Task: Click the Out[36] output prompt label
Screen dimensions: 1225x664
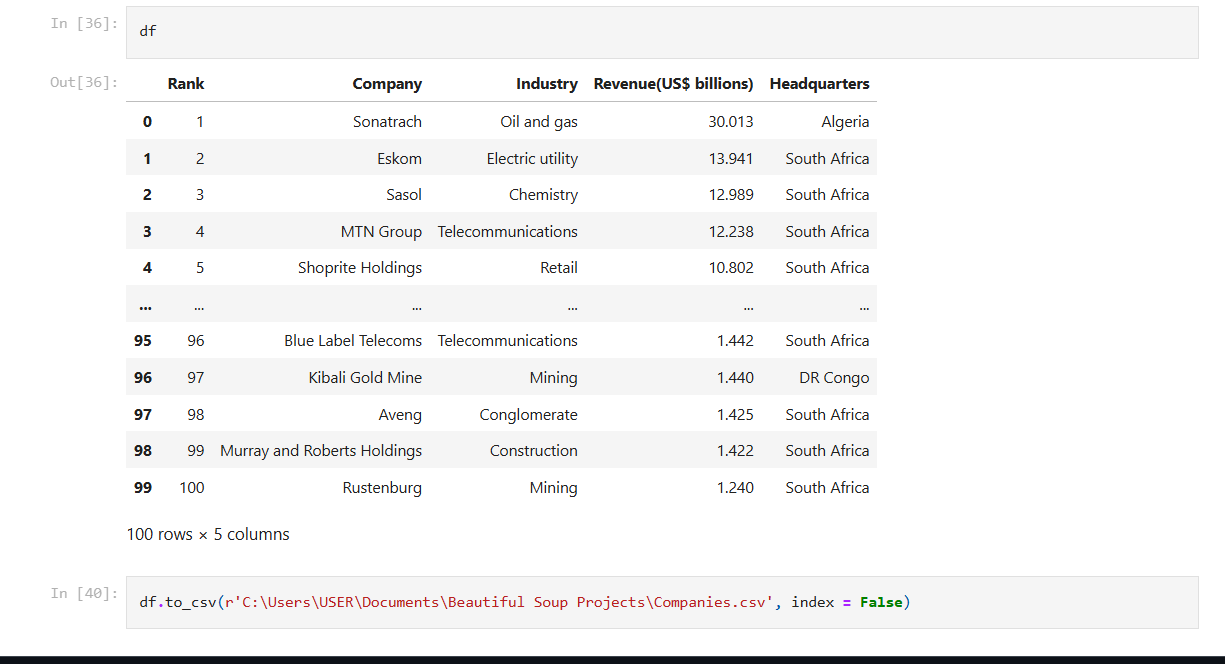Action: (84, 82)
